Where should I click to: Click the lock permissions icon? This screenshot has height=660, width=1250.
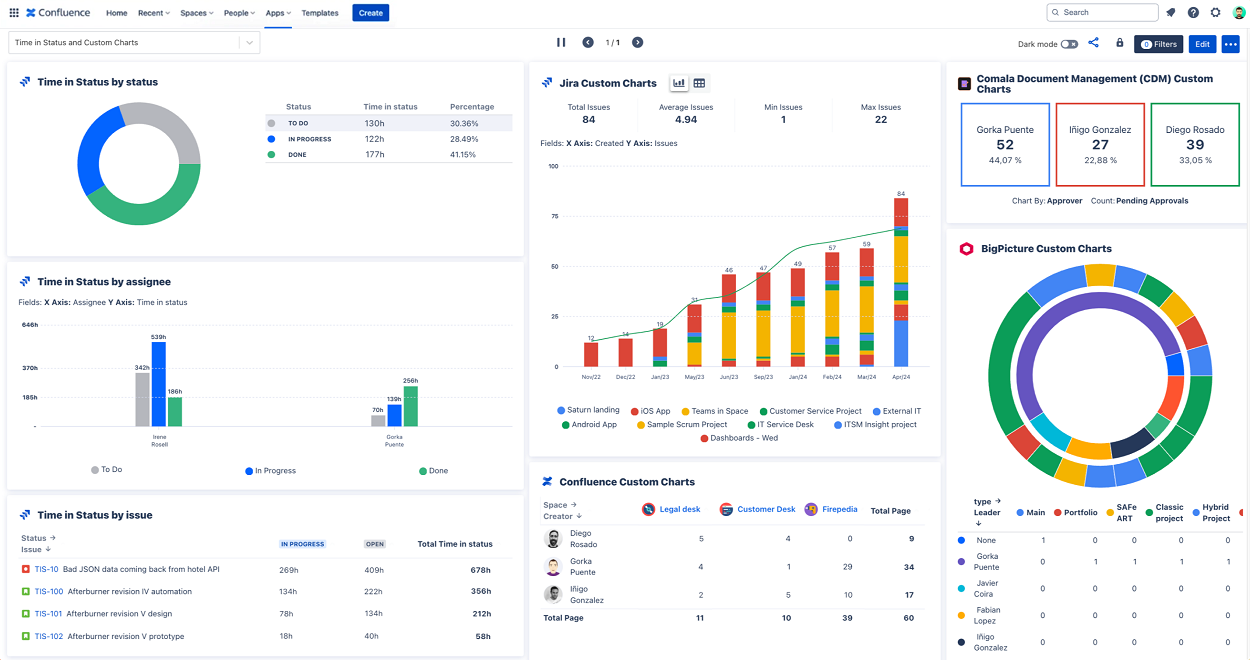click(x=1119, y=43)
